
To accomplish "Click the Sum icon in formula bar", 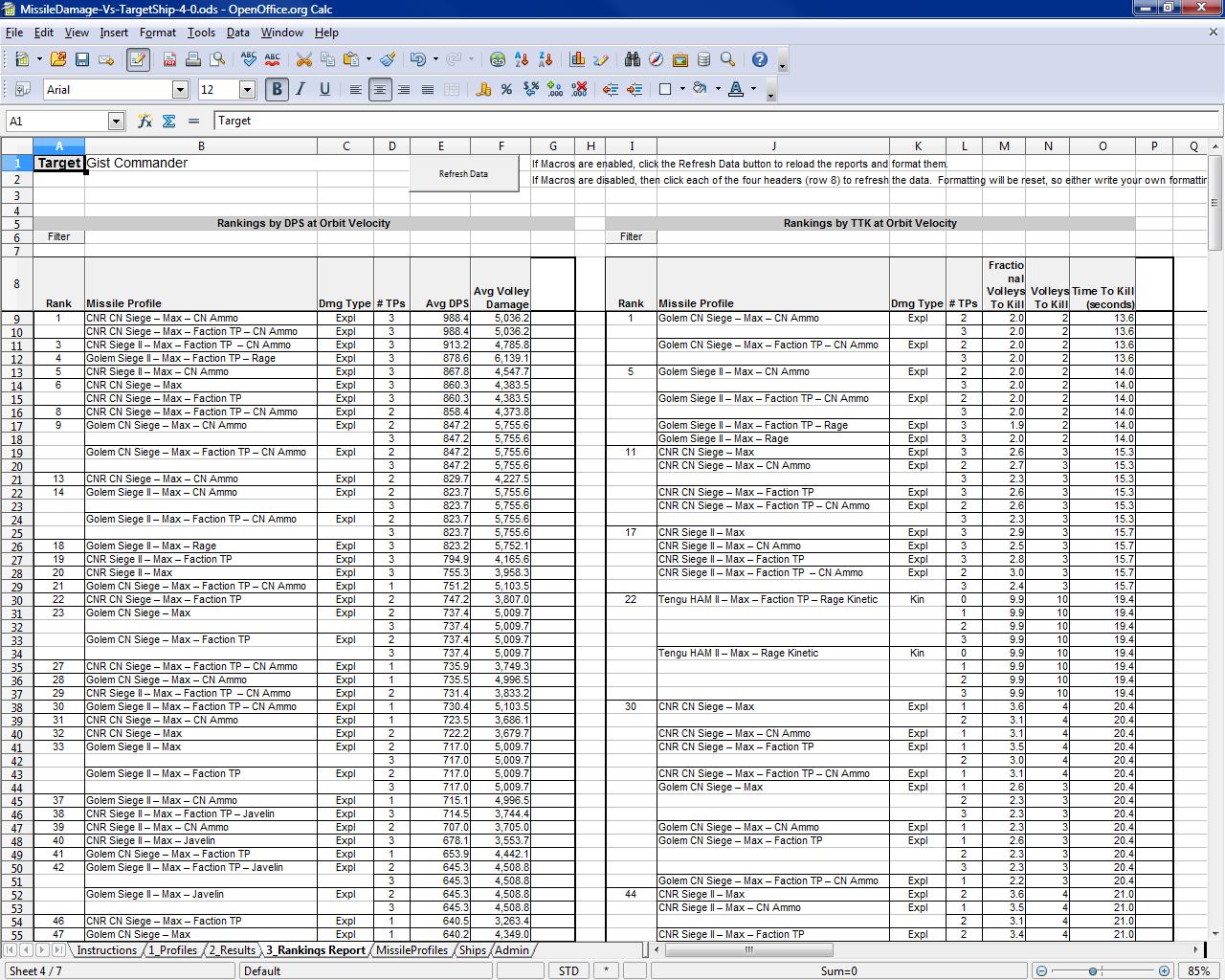I will pyautogui.click(x=169, y=121).
